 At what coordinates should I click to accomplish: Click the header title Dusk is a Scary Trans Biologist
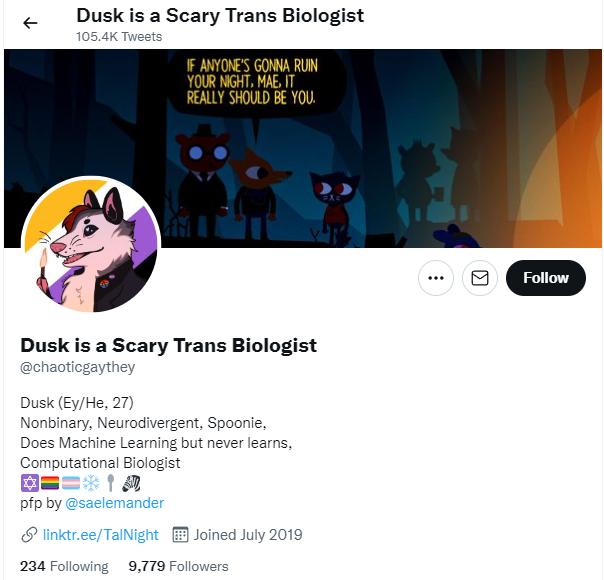(220, 16)
